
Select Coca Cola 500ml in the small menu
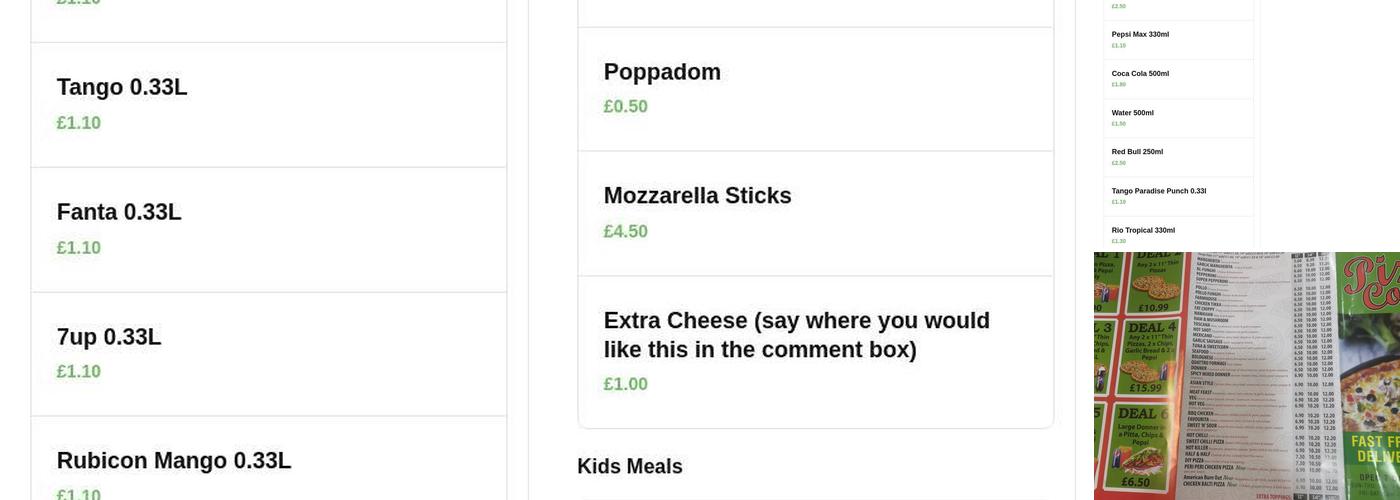(1178, 78)
